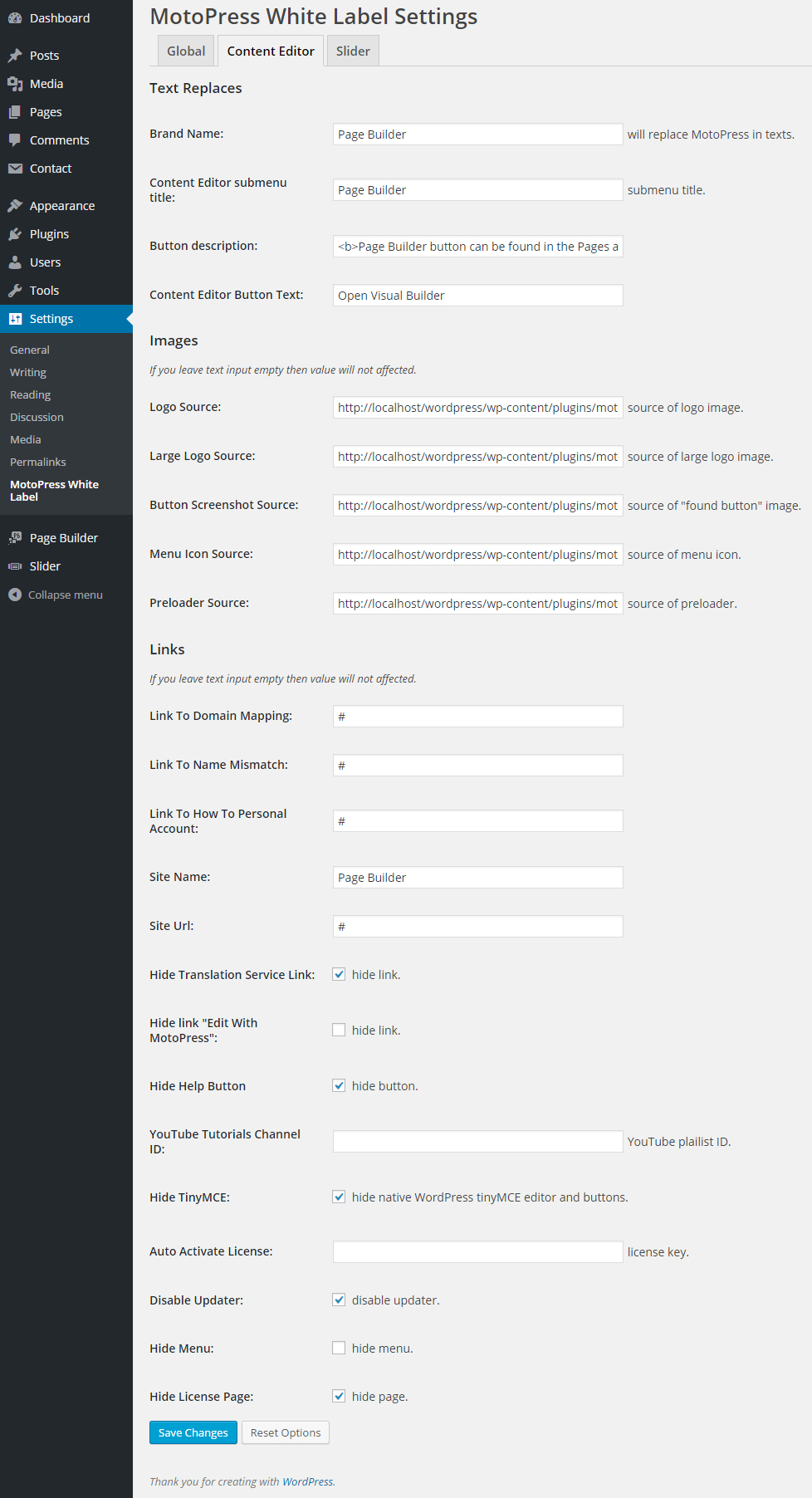The image size is (812, 1498).
Task: Focus Content Editor submenu title field
Action: click(x=478, y=190)
